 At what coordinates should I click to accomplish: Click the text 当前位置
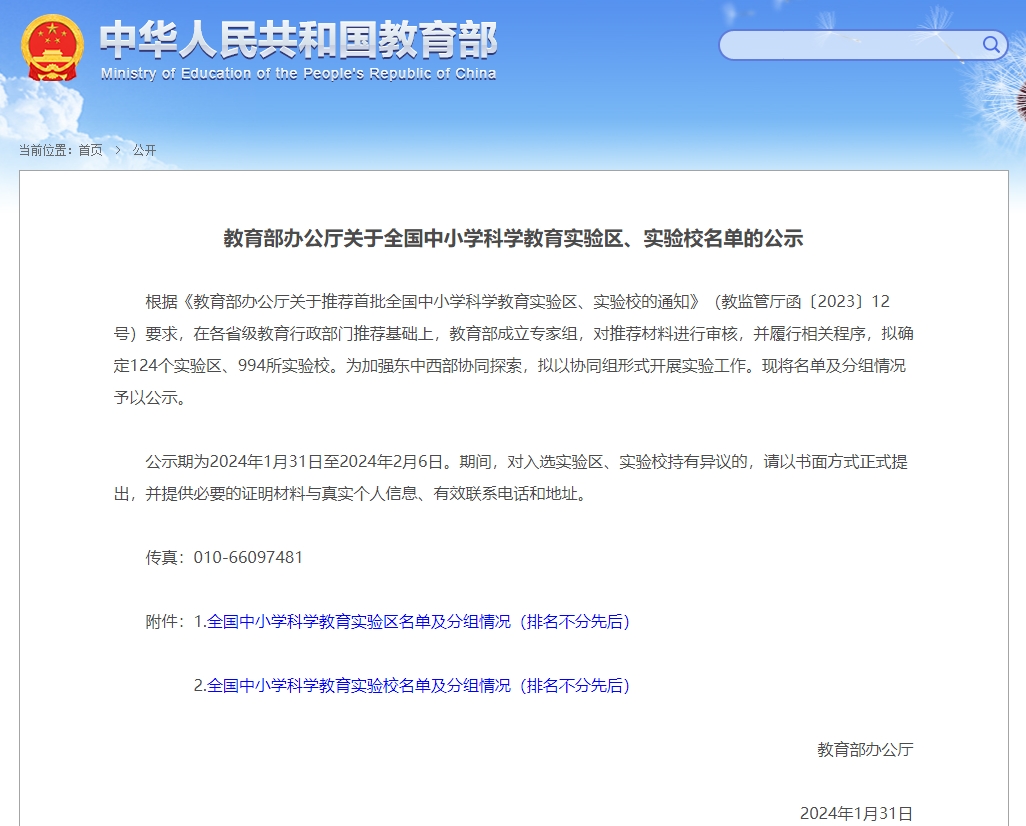click(43, 150)
